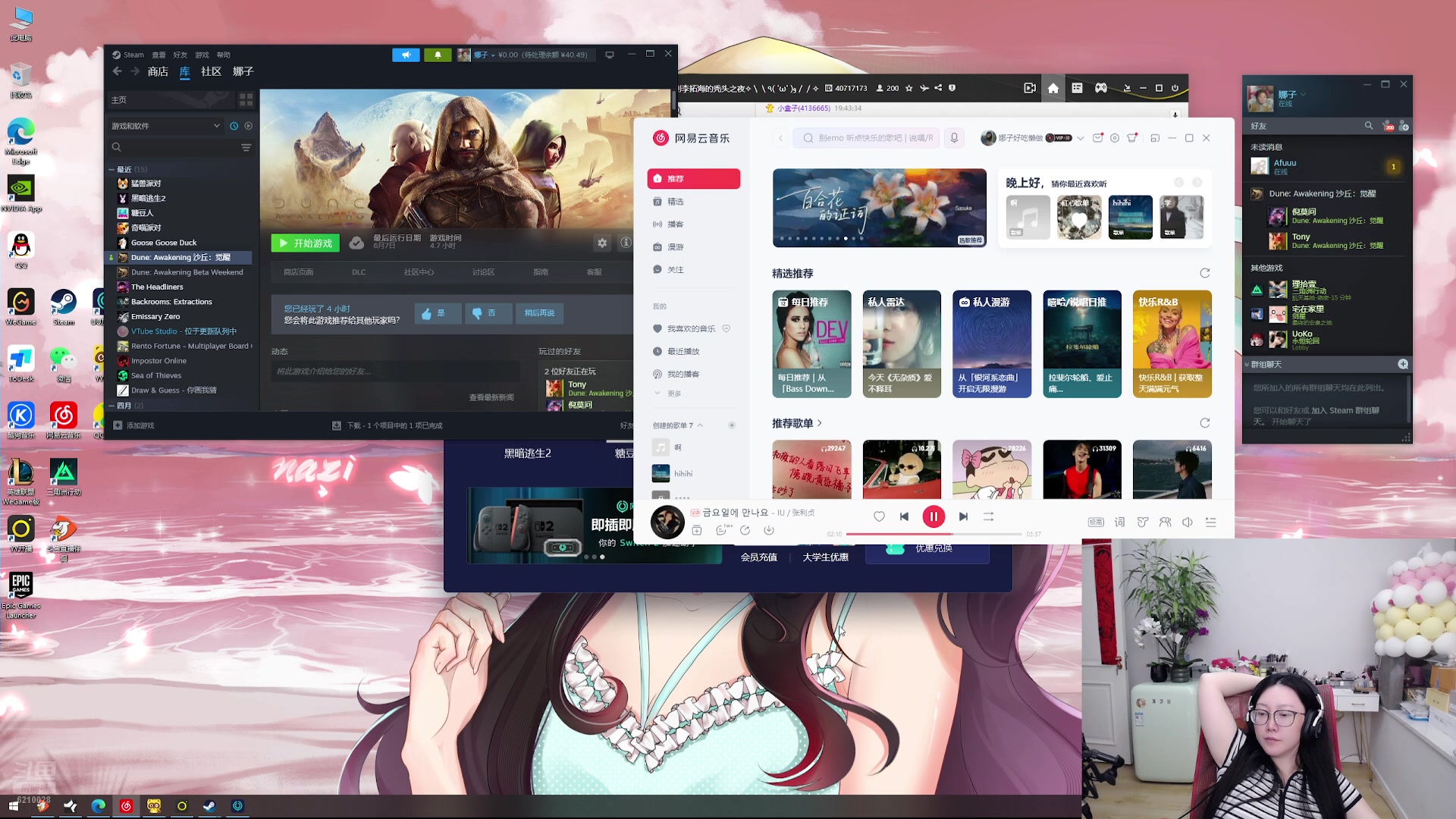
Task: Click the Steam announcements megaphone icon
Action: pos(406,55)
